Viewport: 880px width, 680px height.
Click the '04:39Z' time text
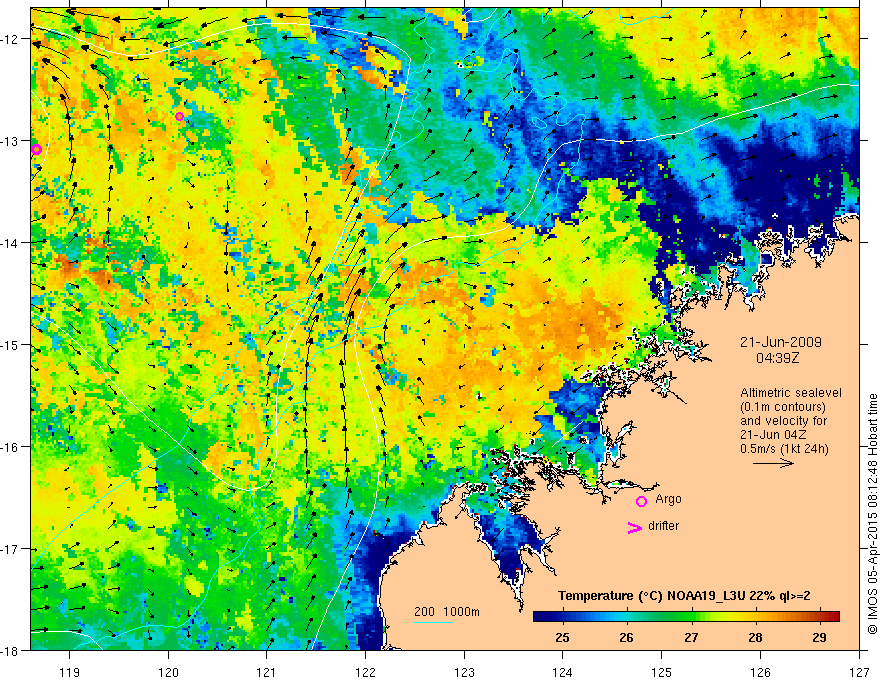[777, 358]
